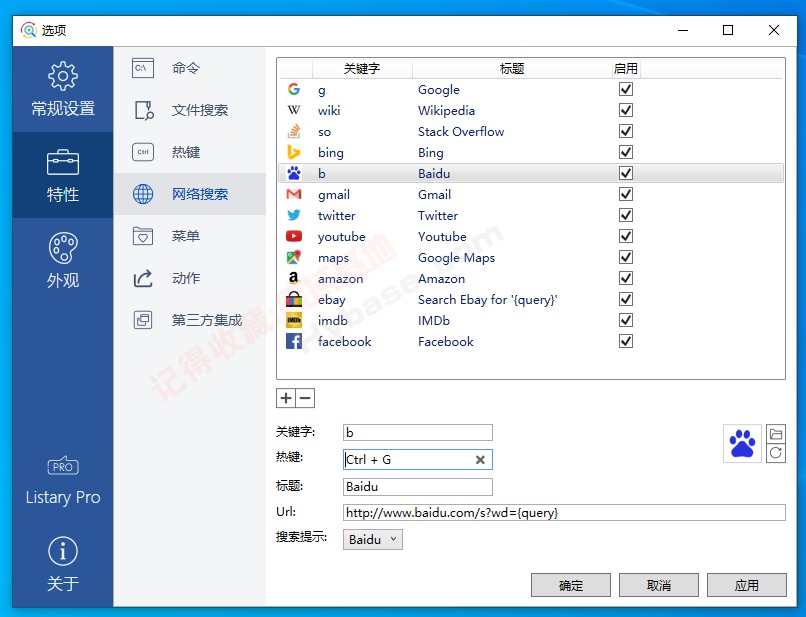806x617 pixels.
Task: Uncheck the Amazon entry
Action: [x=626, y=278]
